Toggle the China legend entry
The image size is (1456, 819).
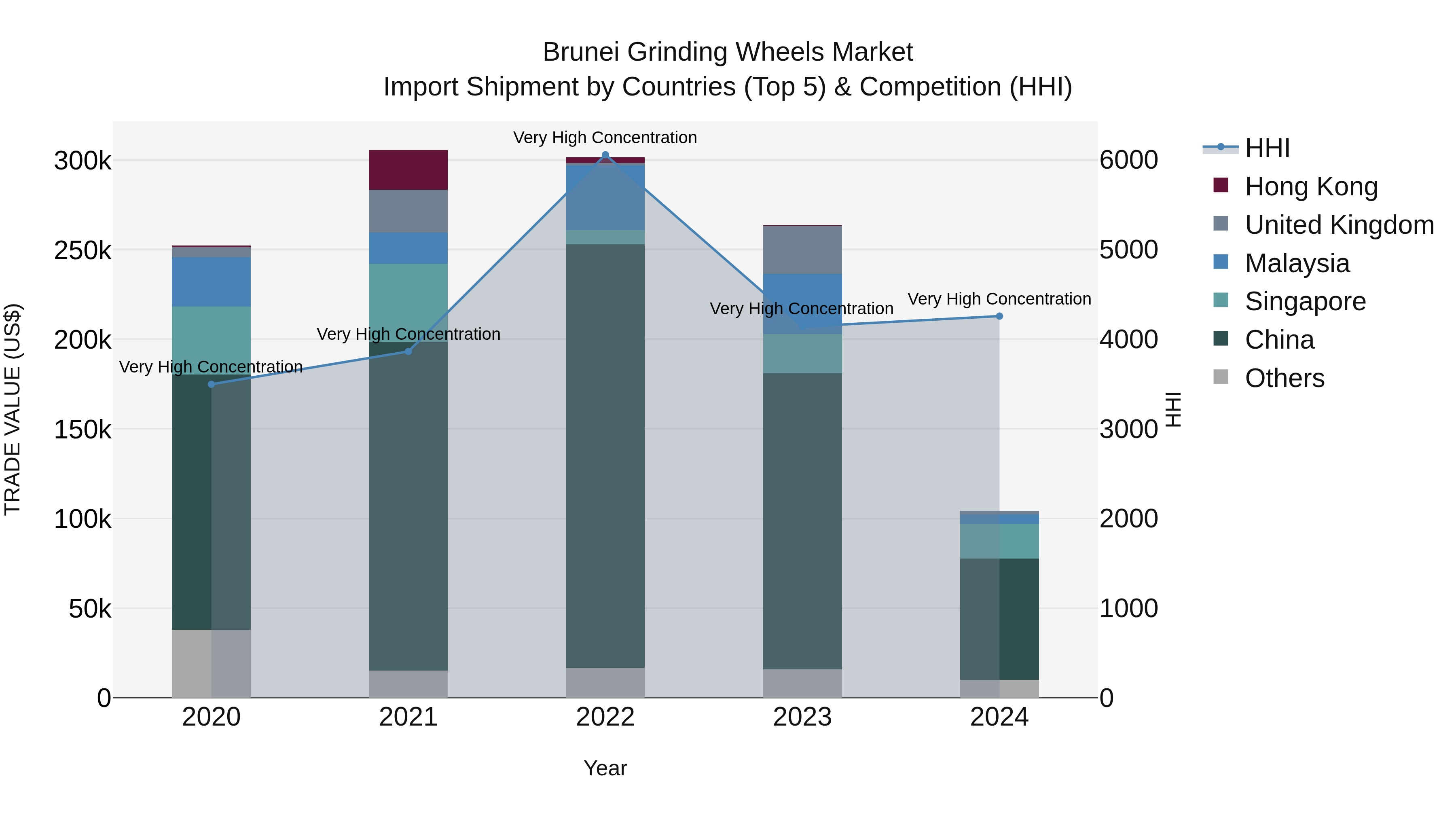coord(1263,340)
